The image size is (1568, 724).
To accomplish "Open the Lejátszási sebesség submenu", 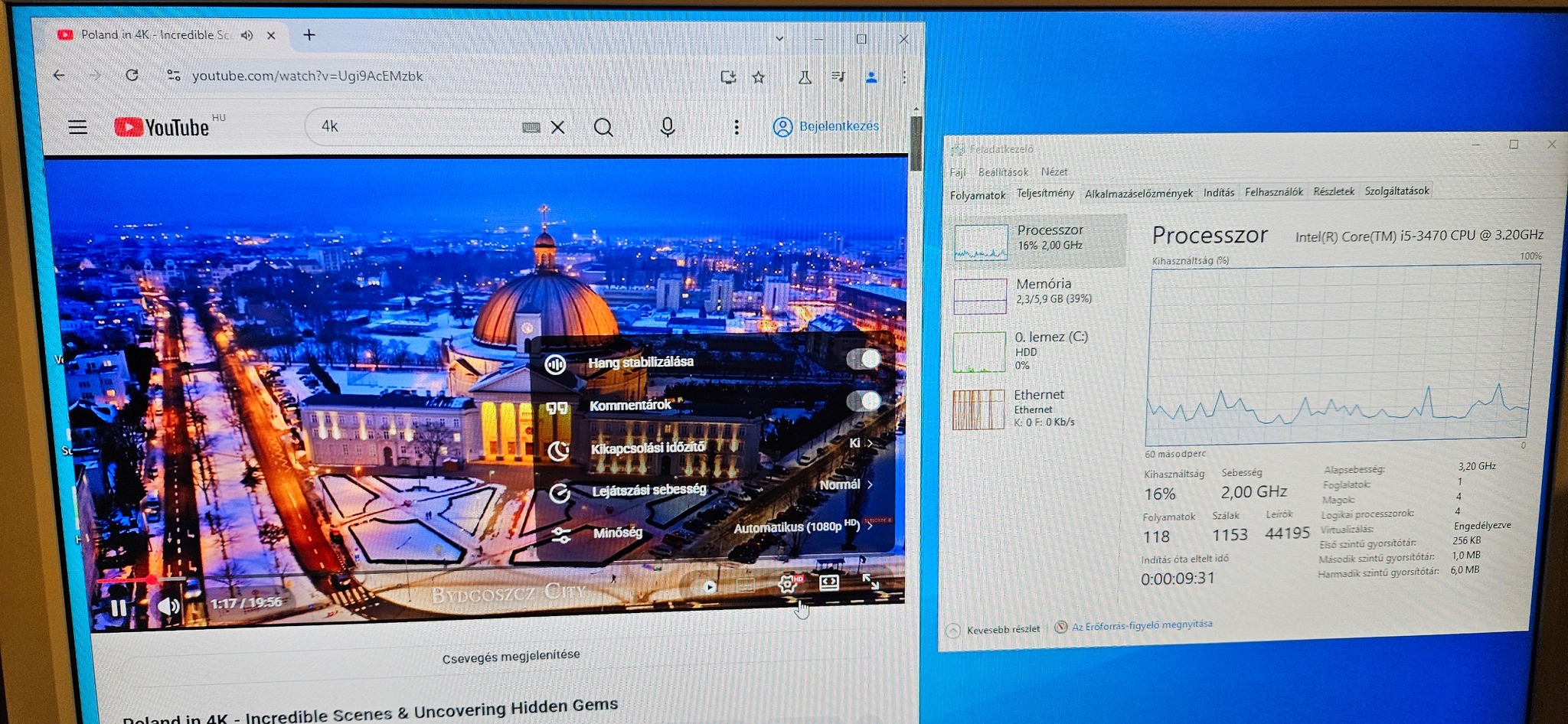I will click(x=714, y=488).
